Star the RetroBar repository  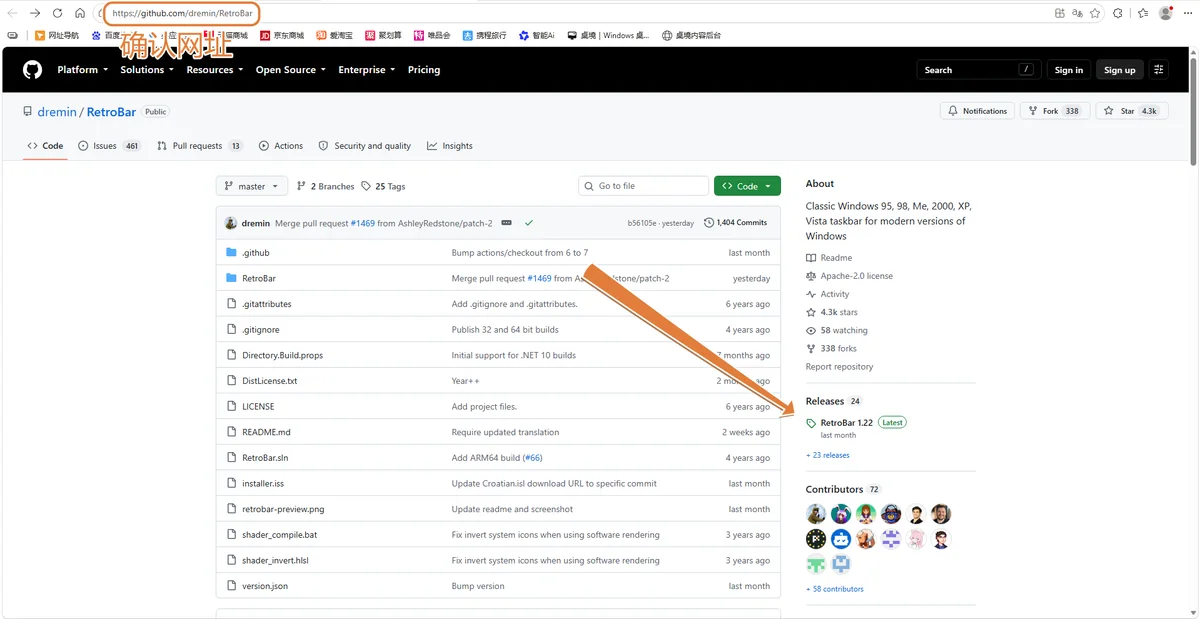[1132, 111]
